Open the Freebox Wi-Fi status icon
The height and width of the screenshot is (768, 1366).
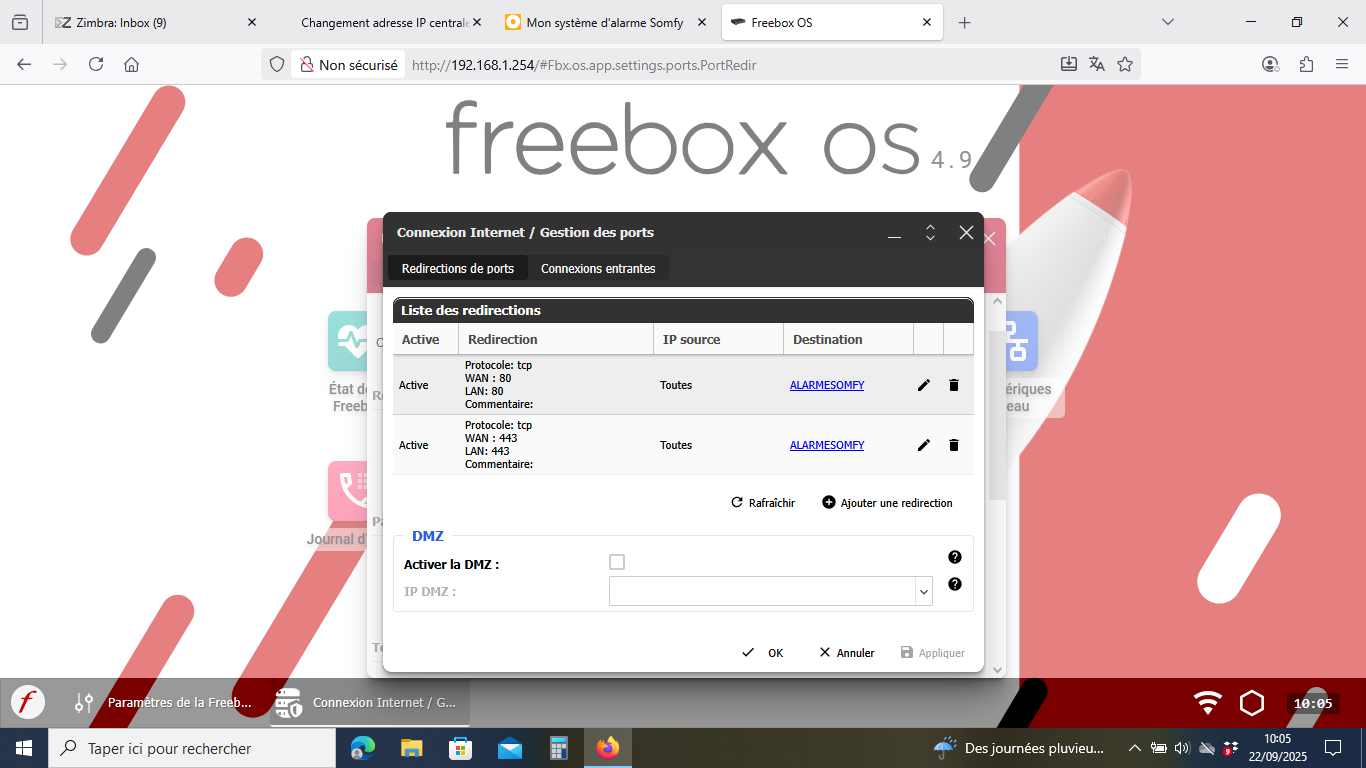1208,703
